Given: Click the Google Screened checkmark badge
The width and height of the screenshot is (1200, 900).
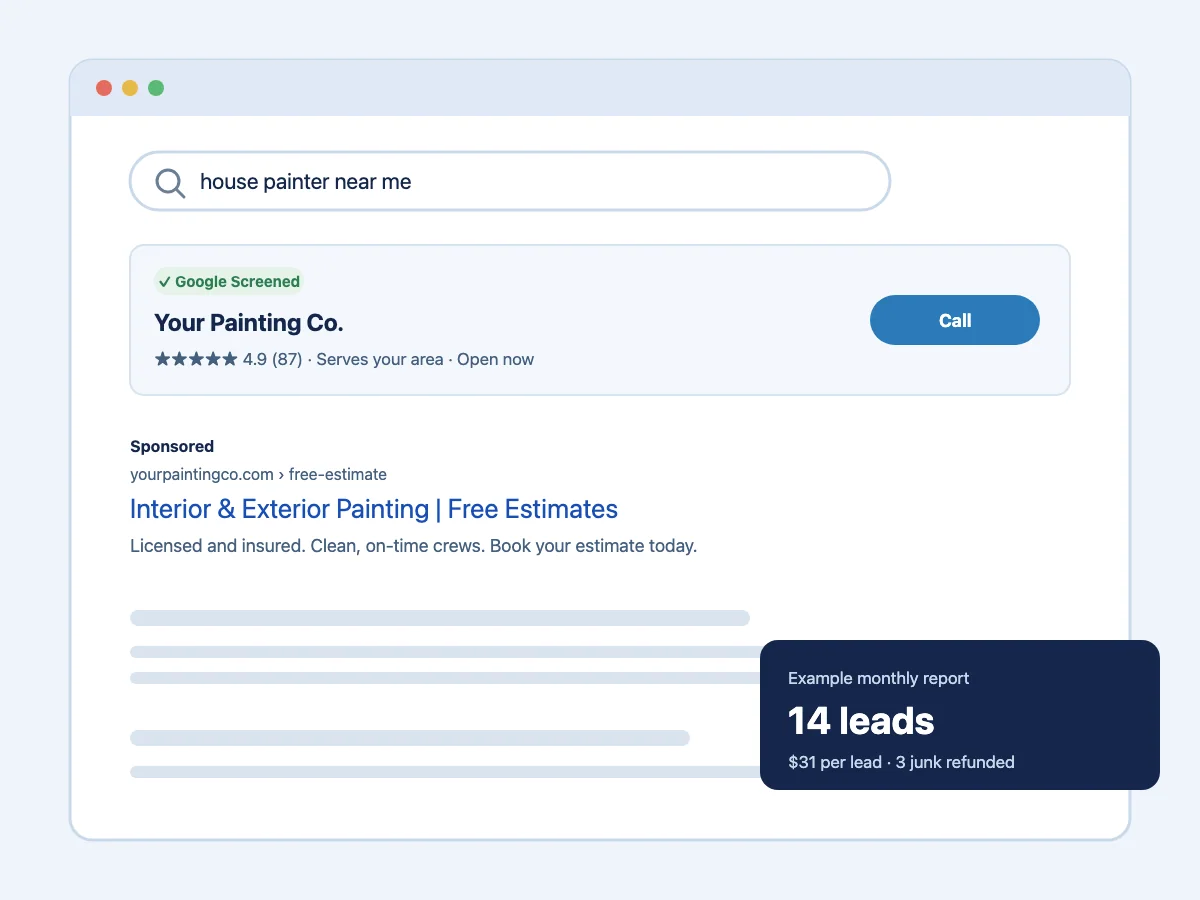Looking at the screenshot, I should [229, 282].
